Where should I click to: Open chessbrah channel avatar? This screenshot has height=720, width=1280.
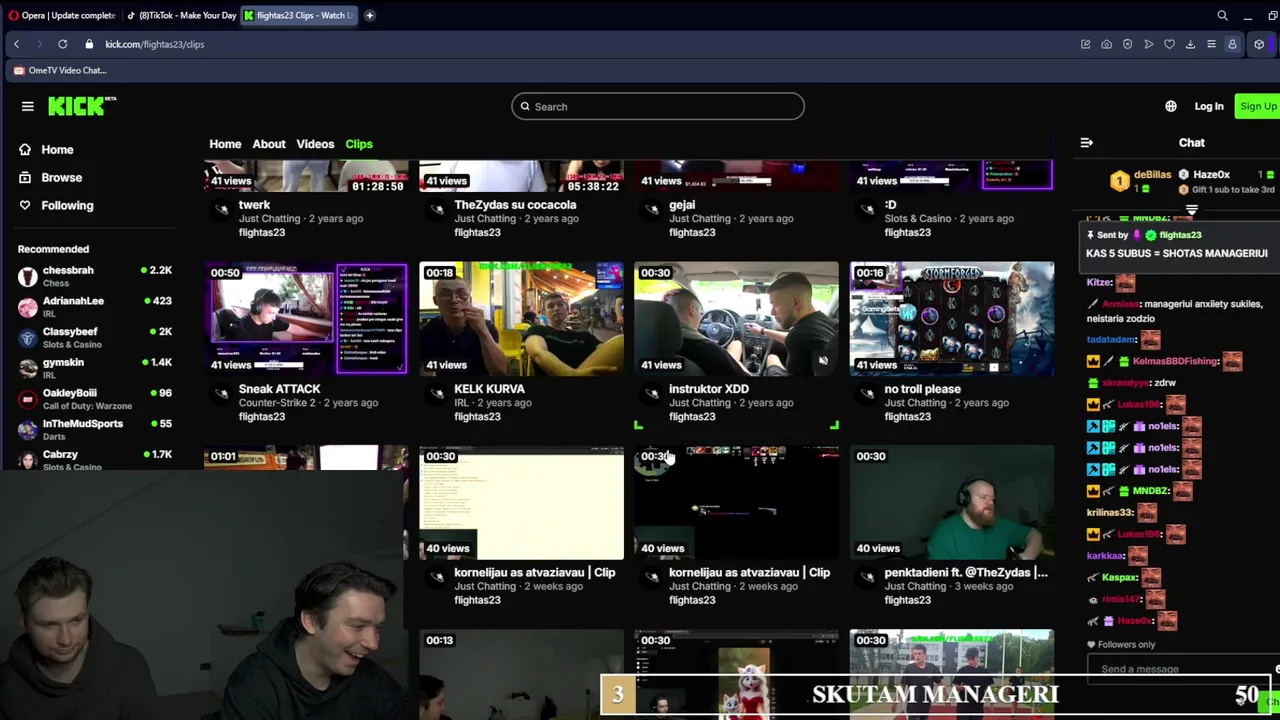pos(27,276)
